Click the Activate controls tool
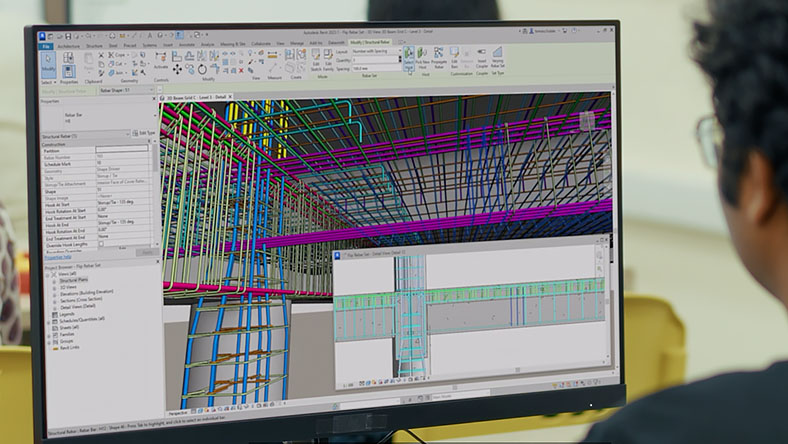The width and height of the screenshot is (788, 444). coord(161,59)
